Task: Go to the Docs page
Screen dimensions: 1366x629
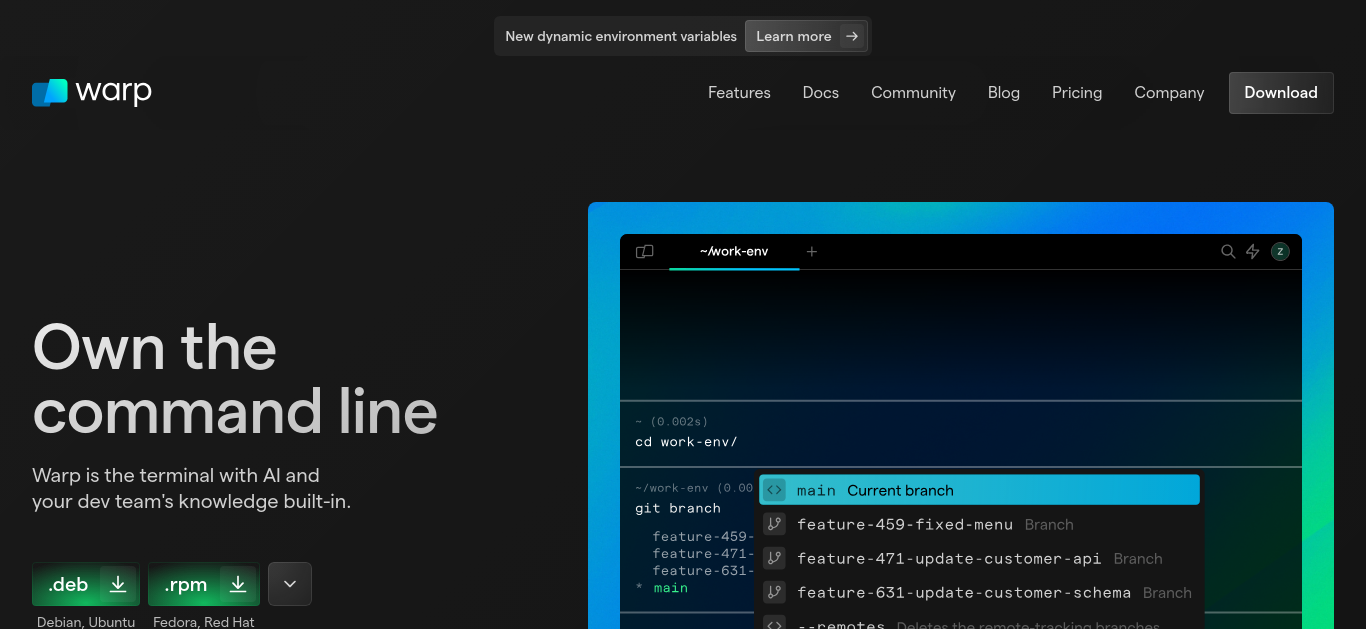Action: [x=821, y=93]
